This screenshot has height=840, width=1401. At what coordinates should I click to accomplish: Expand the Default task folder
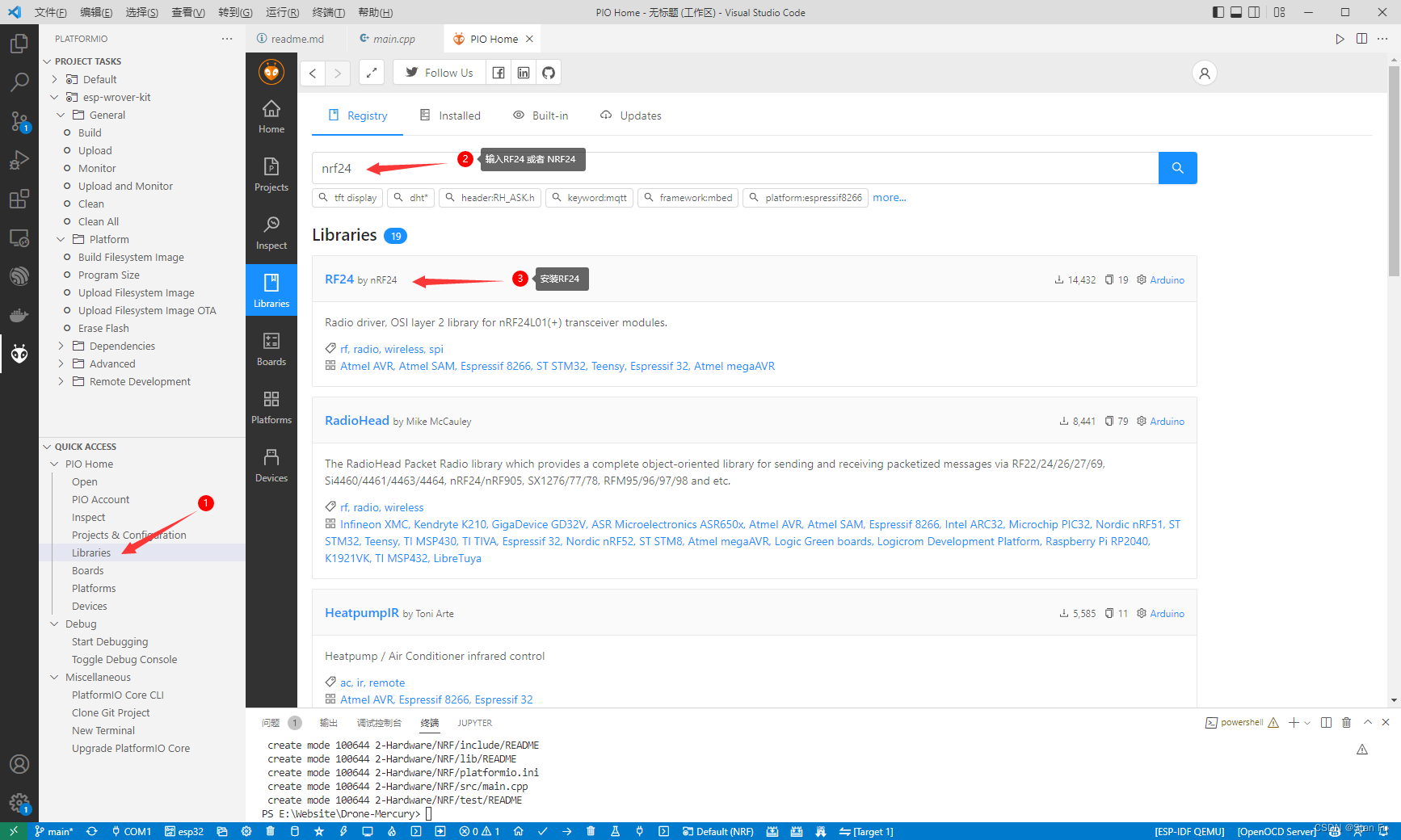point(54,79)
